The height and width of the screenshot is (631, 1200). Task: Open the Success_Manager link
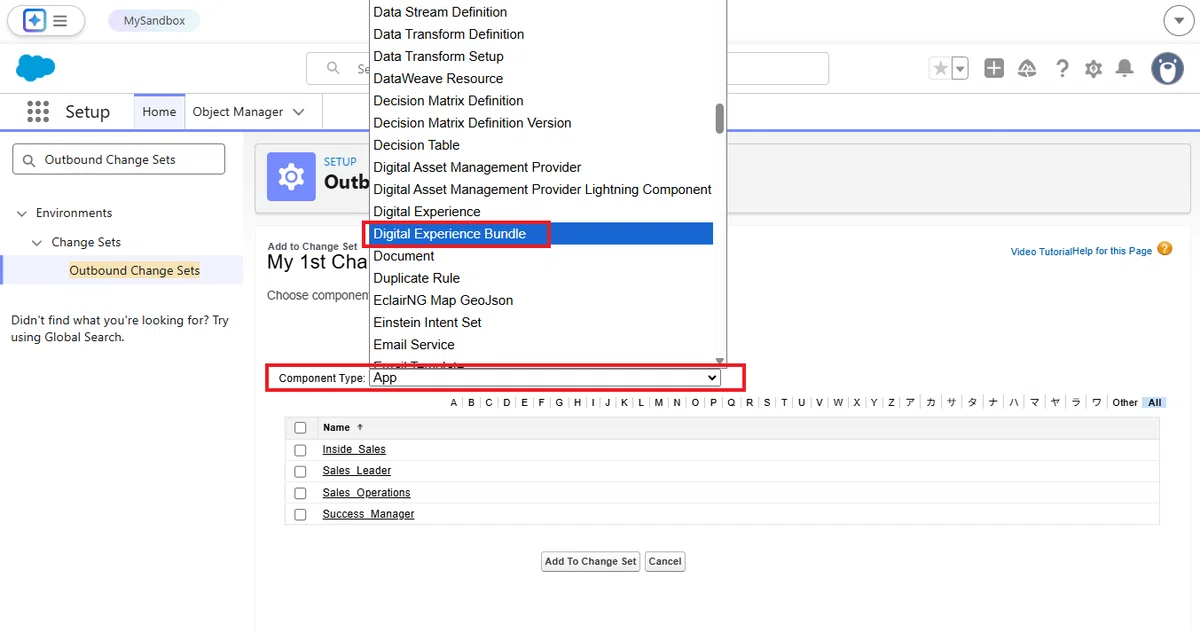368,514
